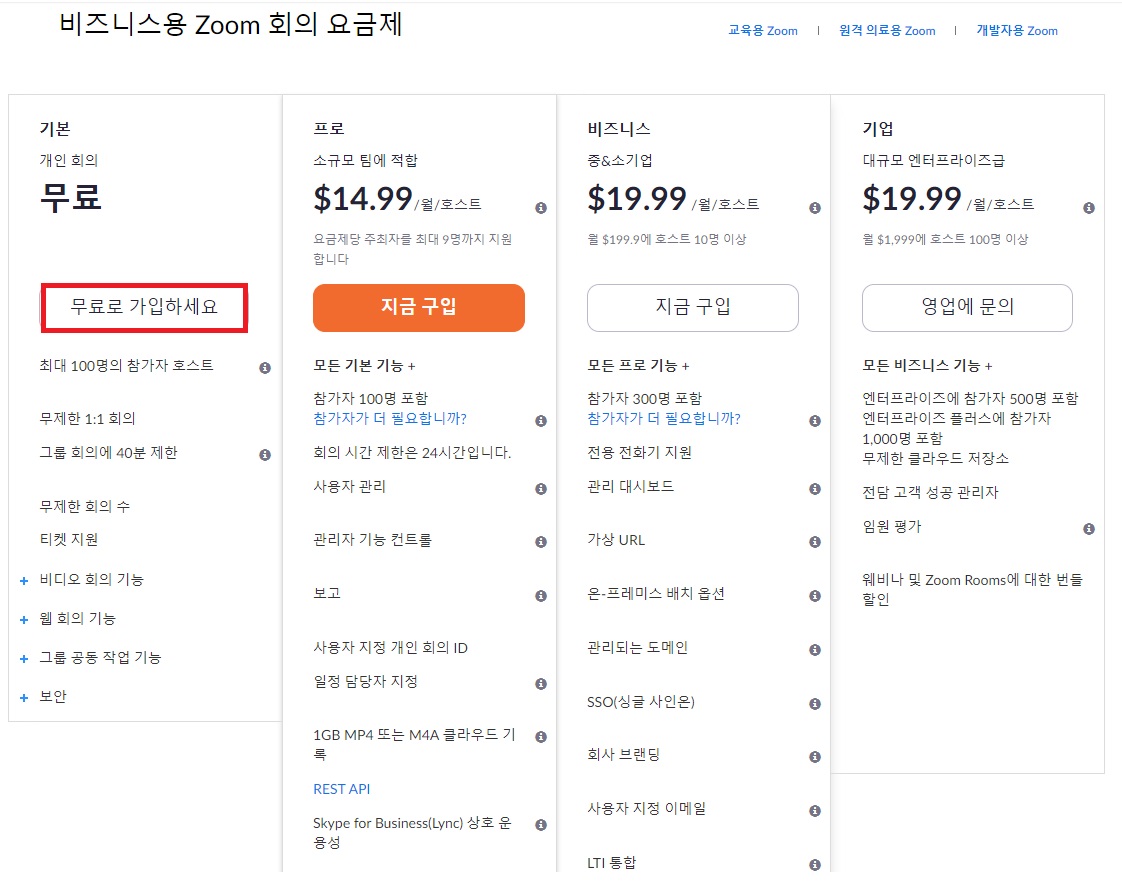1122x890 pixels.
Task: Click 모든 비즈니스 기능 + heading
Action: (x=927, y=366)
